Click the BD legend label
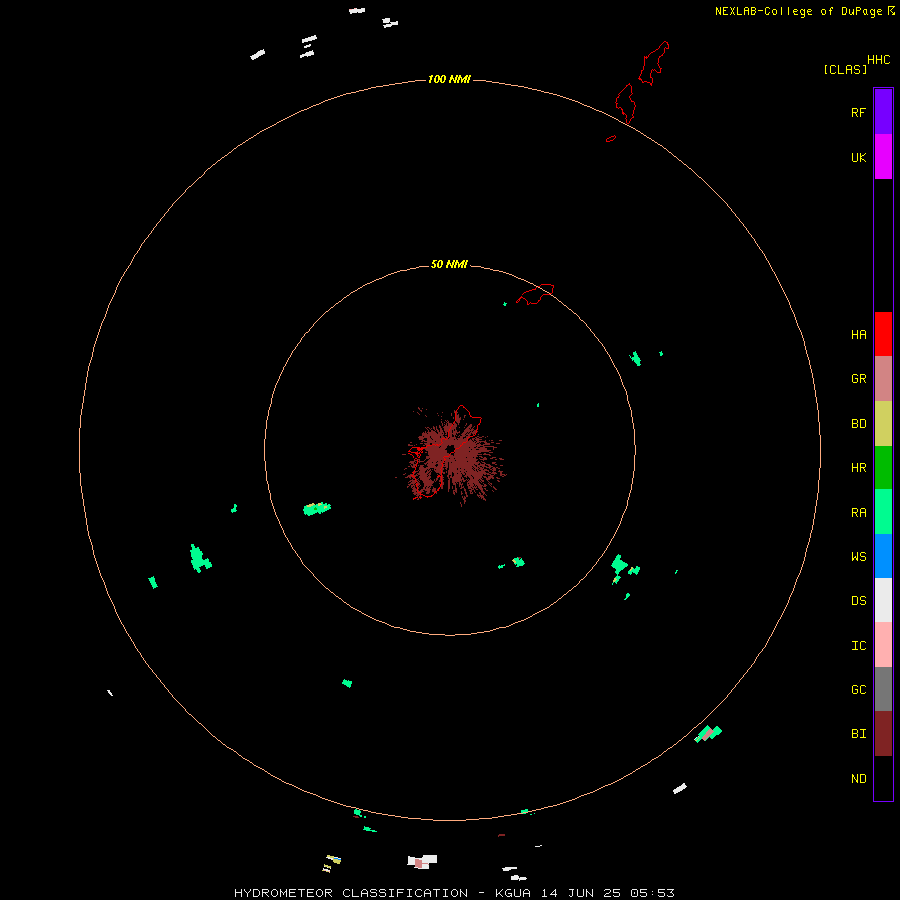Image resolution: width=900 pixels, height=900 pixels. pyautogui.click(x=858, y=424)
